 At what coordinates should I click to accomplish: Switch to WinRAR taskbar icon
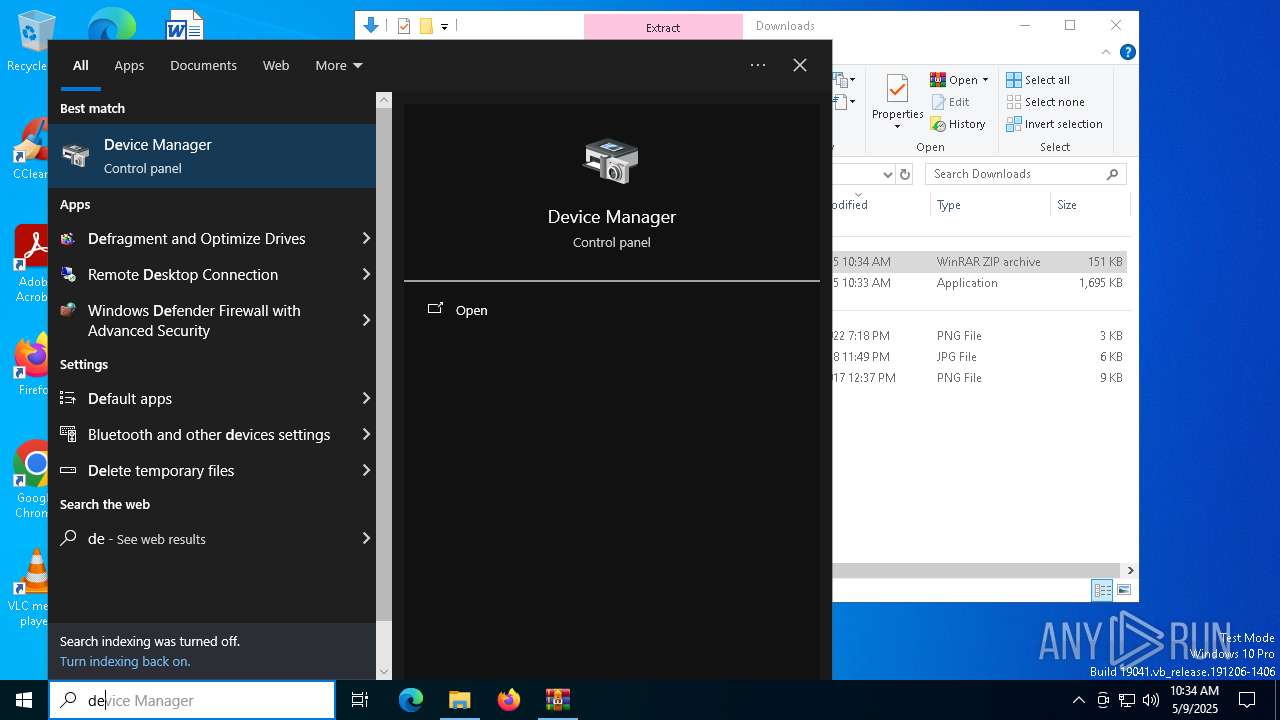point(557,700)
